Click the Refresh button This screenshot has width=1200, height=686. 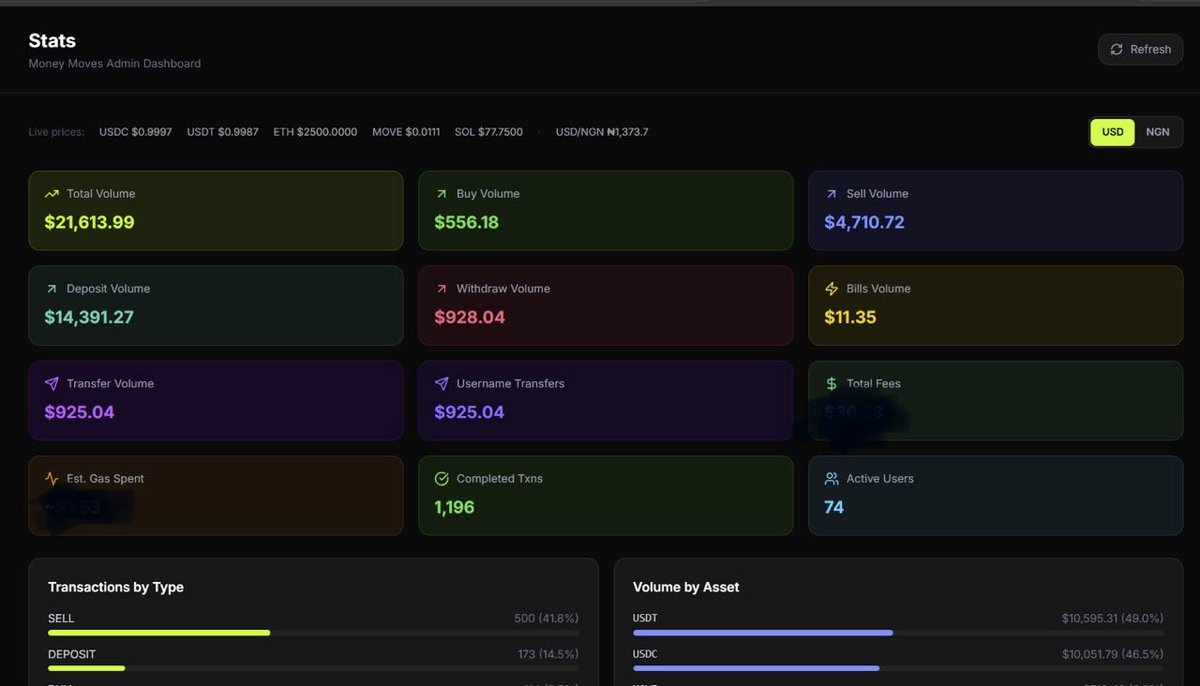point(1141,49)
